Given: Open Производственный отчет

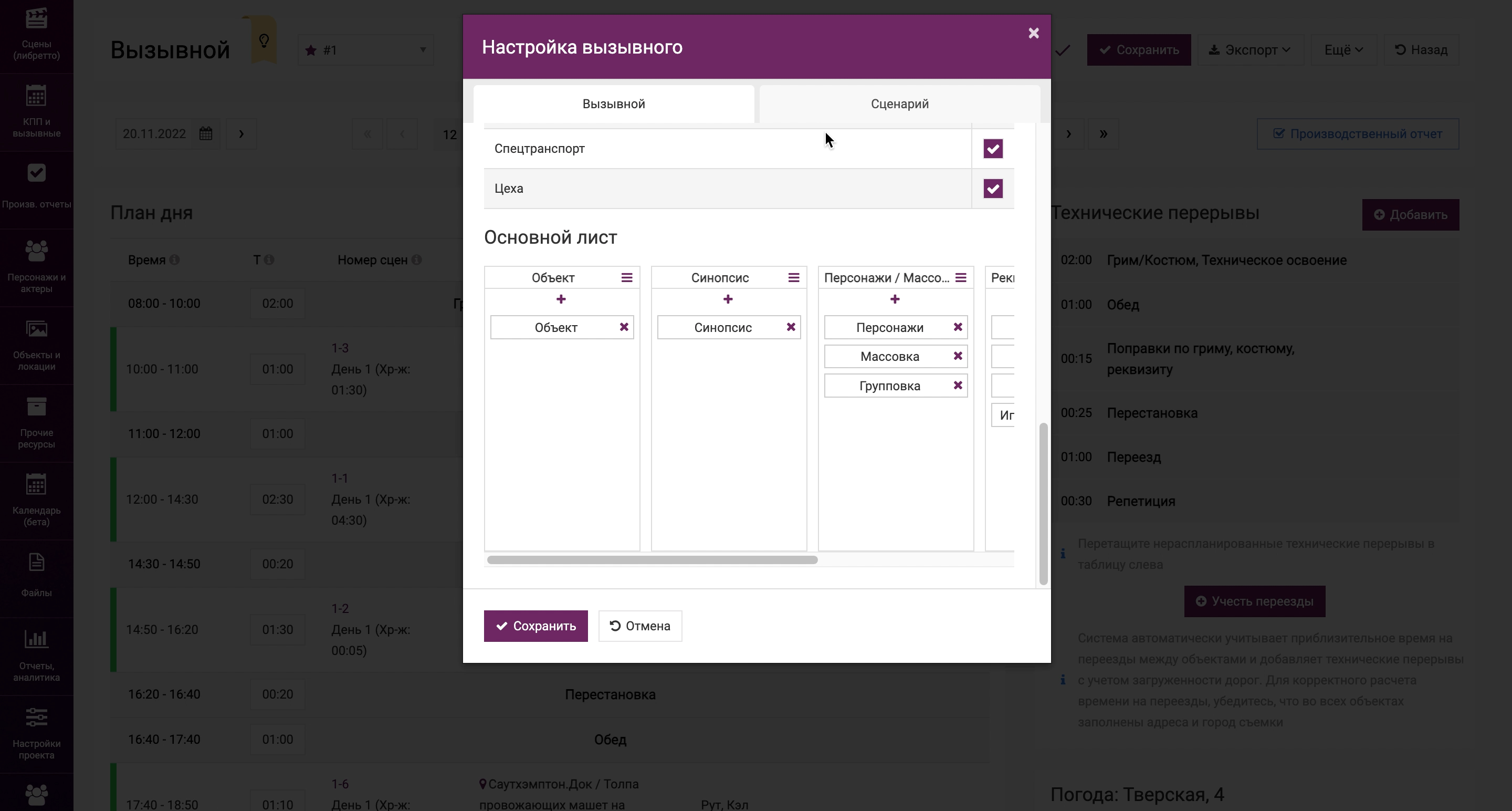Looking at the screenshot, I should tap(1358, 134).
